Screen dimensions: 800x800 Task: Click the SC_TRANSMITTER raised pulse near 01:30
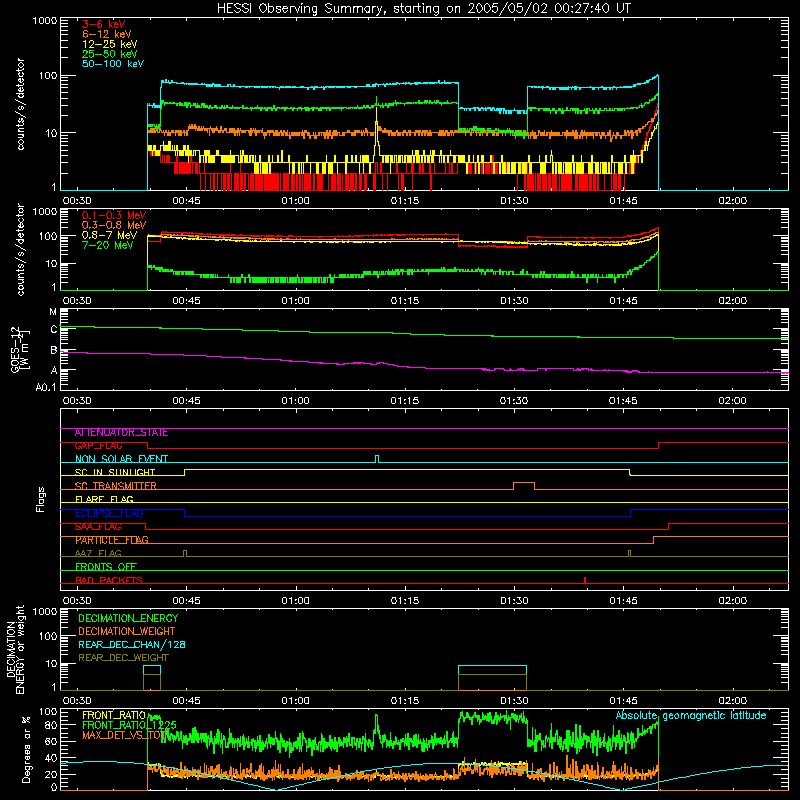click(524, 486)
